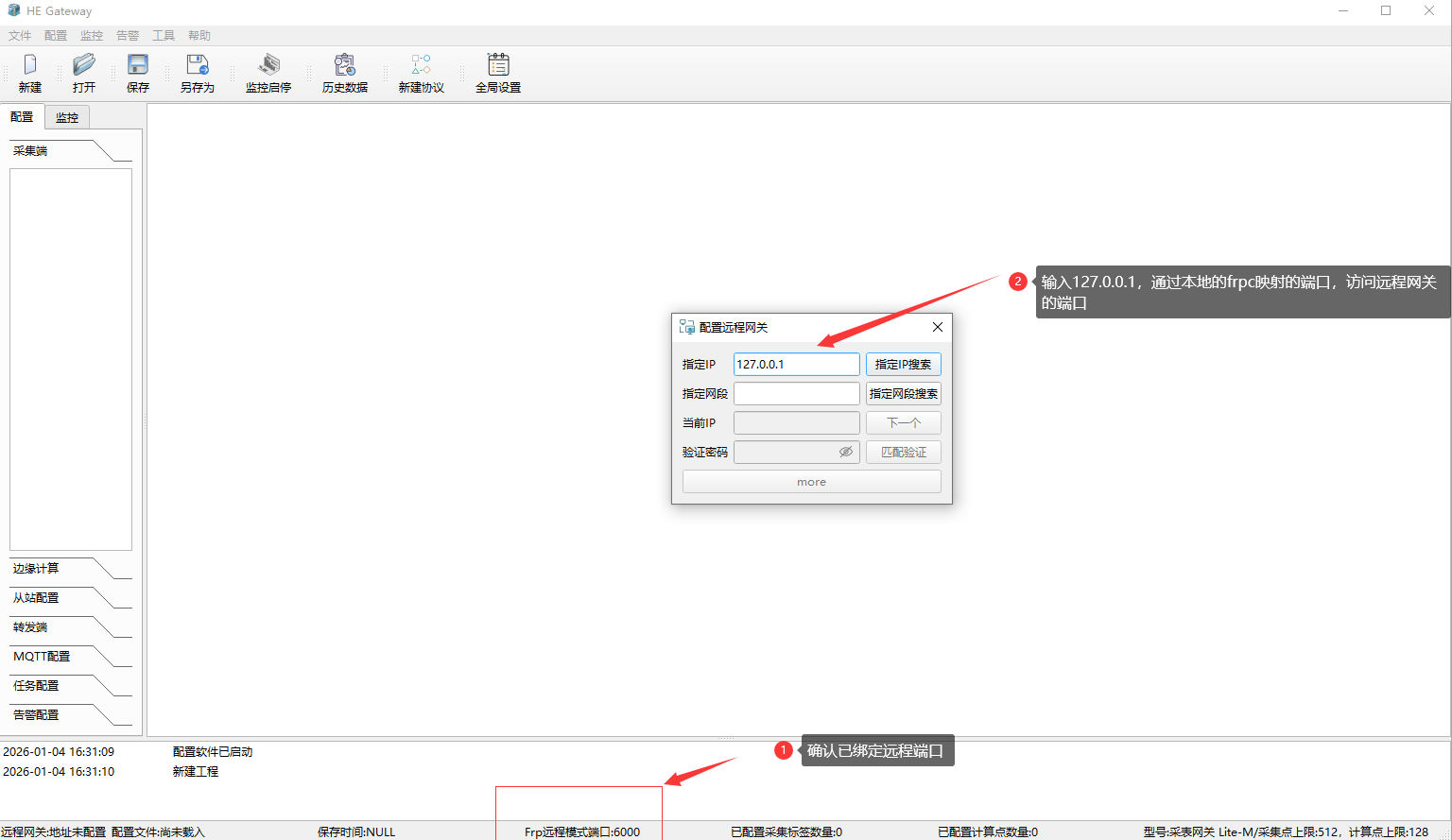Toggle monitoring with 监控启停 icon
The width and height of the screenshot is (1452, 840).
pyautogui.click(x=268, y=65)
